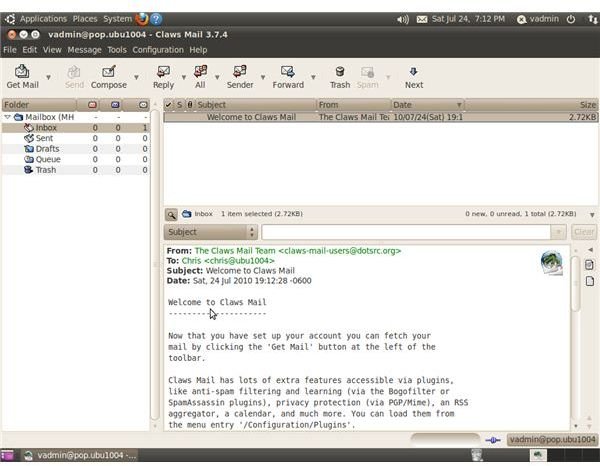Sort by From column header
Screen dimensions: 600x466
354,105
